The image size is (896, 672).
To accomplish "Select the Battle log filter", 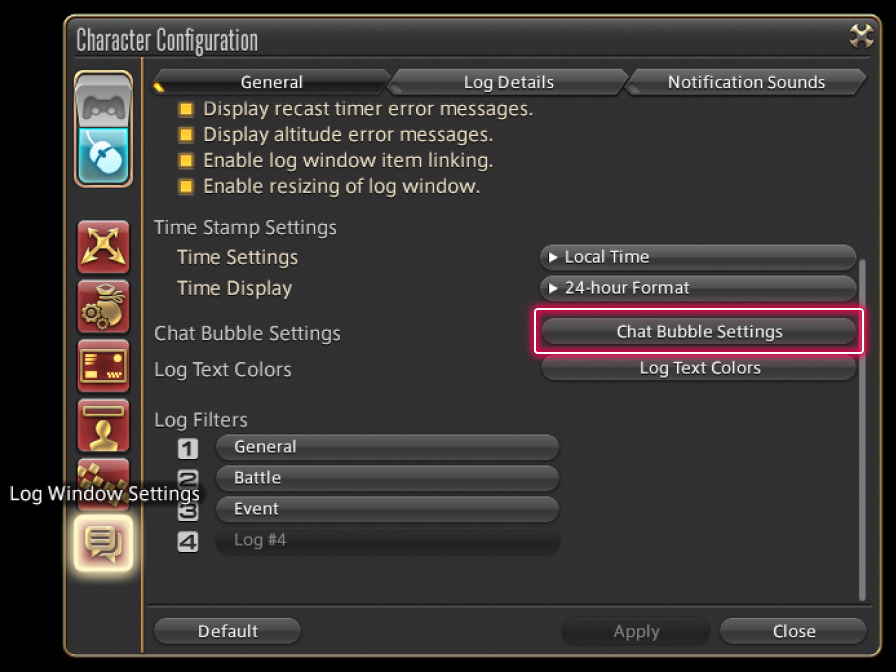I will pyautogui.click(x=387, y=478).
